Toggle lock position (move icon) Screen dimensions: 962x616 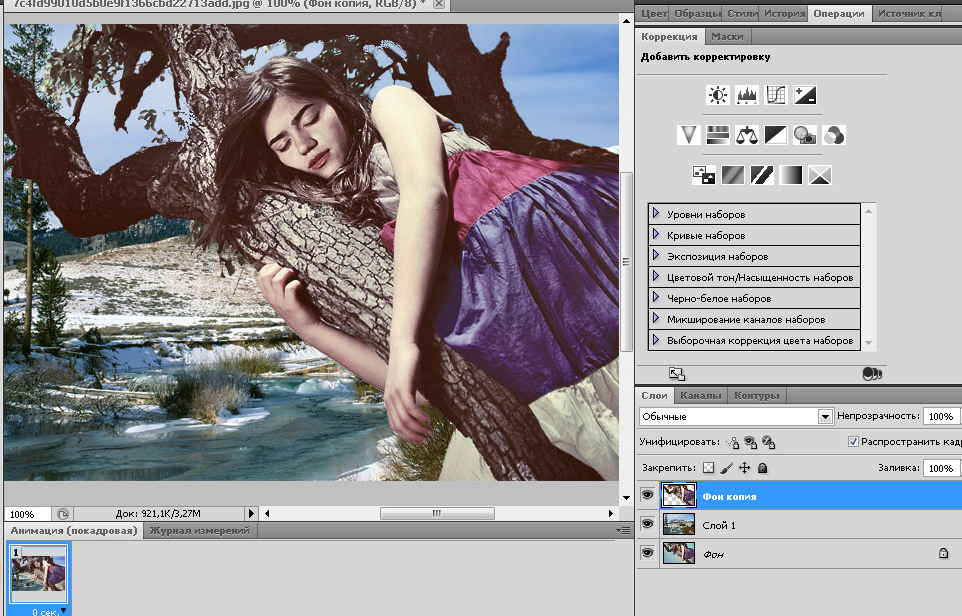(744, 468)
